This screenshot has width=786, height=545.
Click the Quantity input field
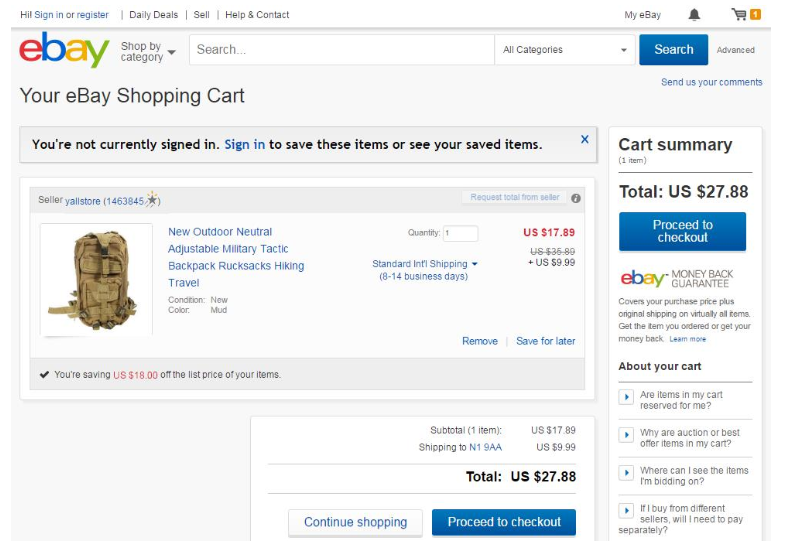pyautogui.click(x=460, y=234)
